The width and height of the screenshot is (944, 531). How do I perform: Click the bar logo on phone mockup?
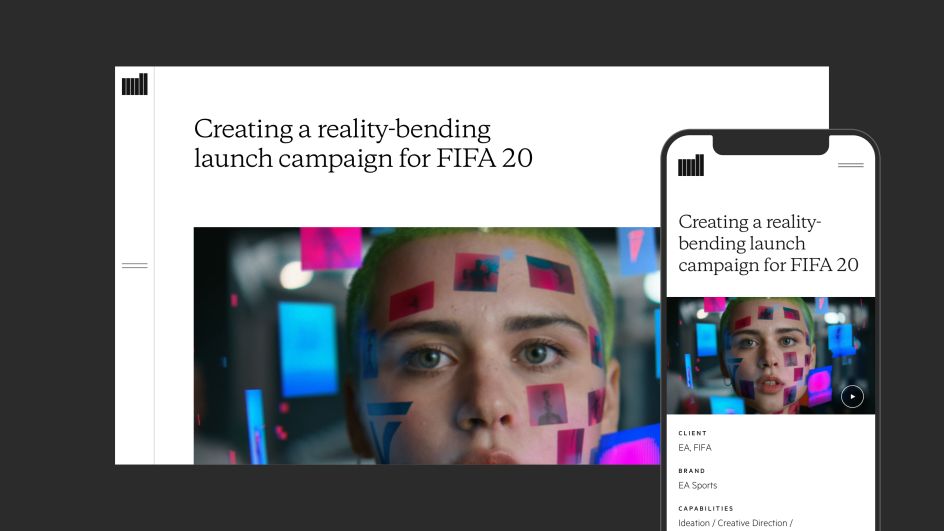point(691,166)
